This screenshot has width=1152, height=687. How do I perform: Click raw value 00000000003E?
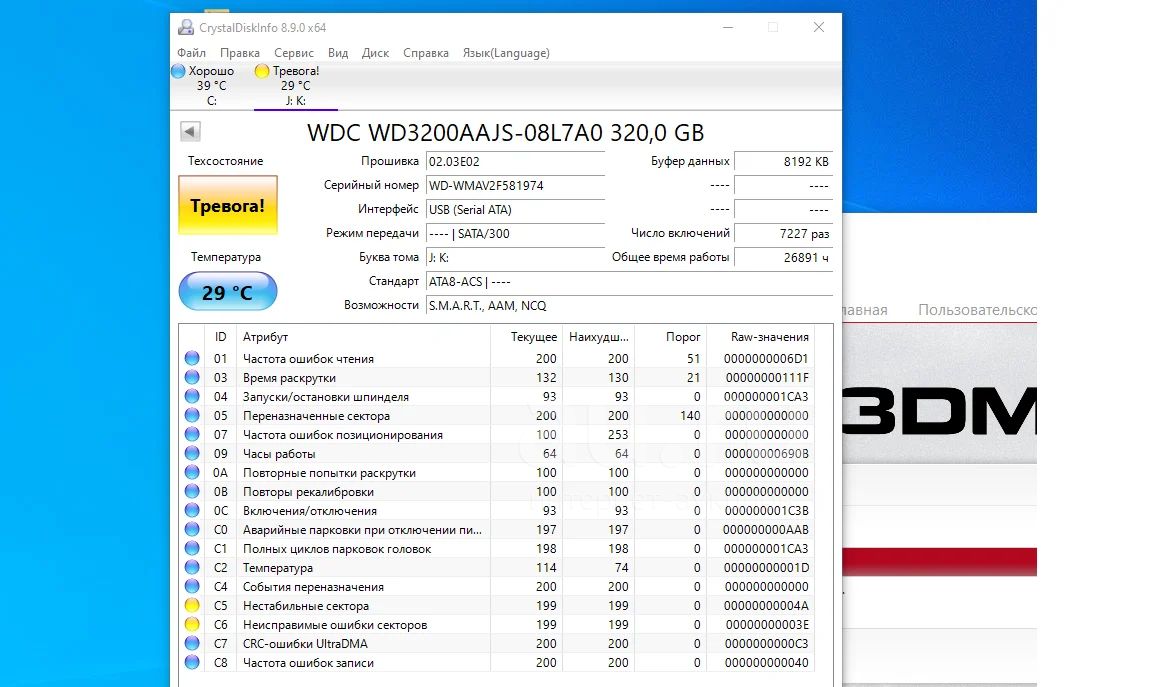767,625
